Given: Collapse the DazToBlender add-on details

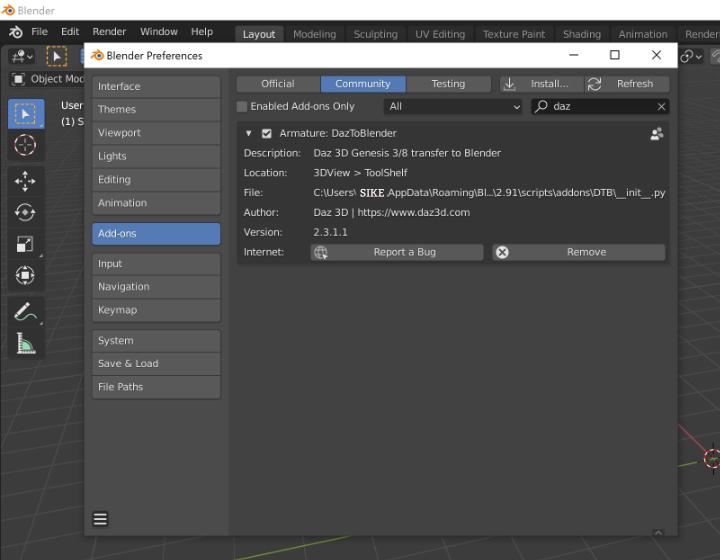Looking at the screenshot, I should 248,133.
